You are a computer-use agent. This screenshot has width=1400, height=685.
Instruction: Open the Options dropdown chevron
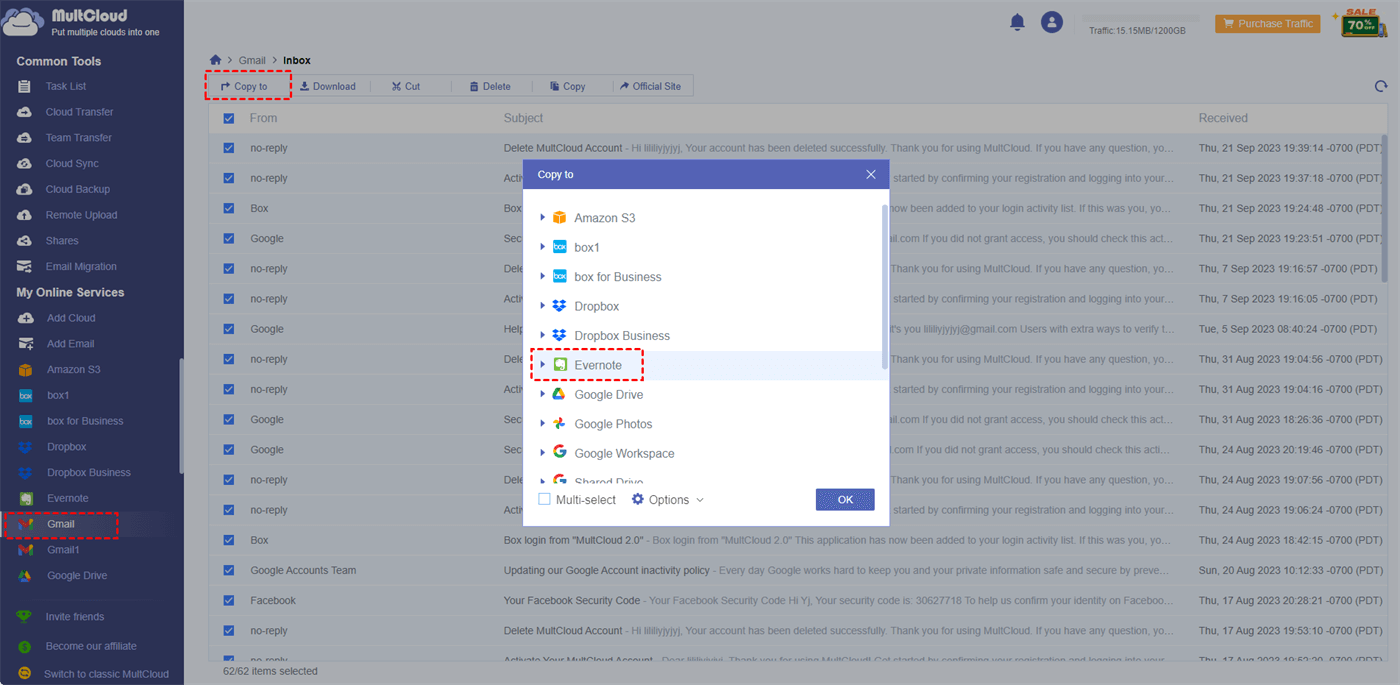[x=700, y=500]
